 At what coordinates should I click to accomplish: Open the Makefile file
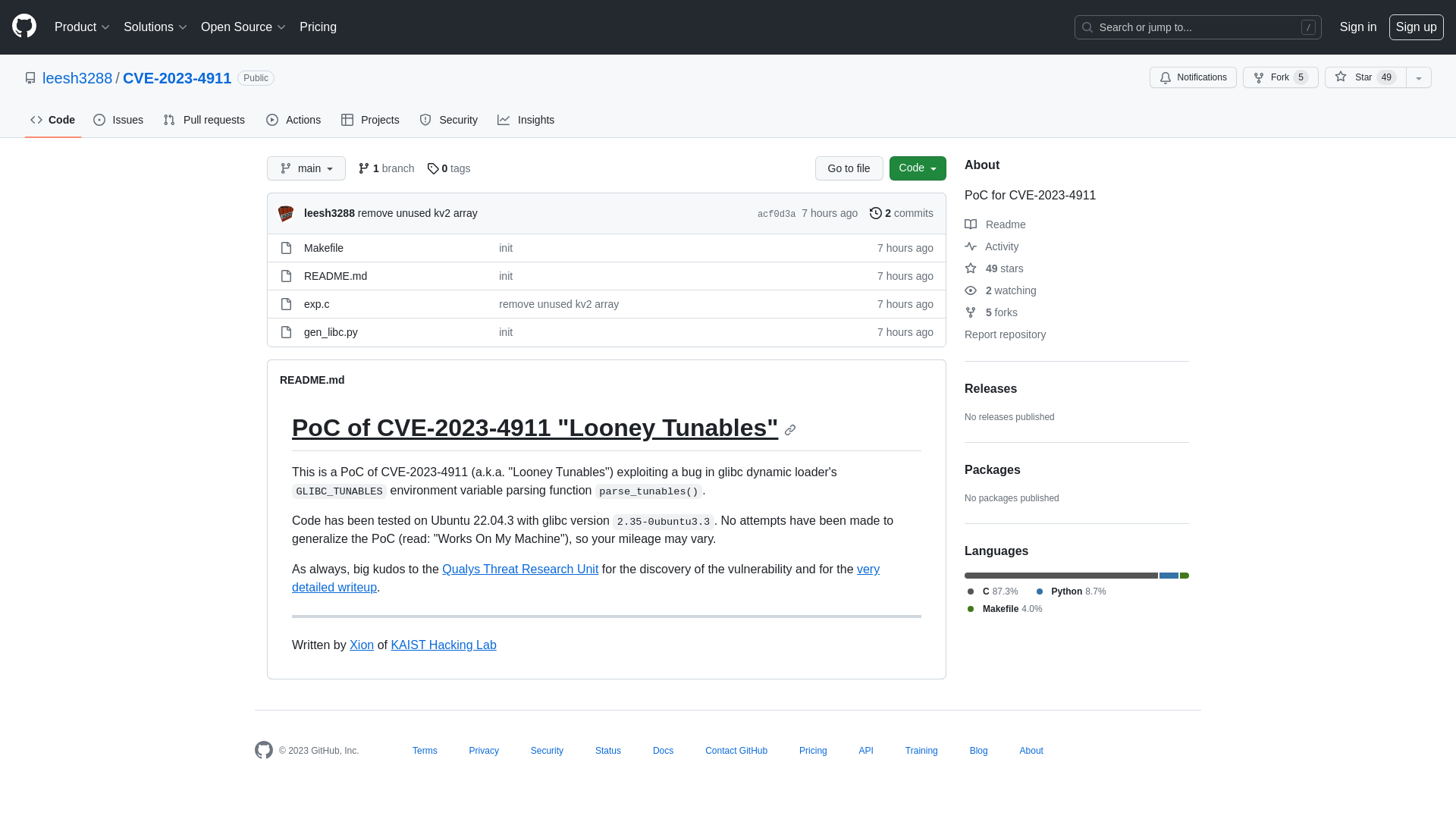pos(324,248)
